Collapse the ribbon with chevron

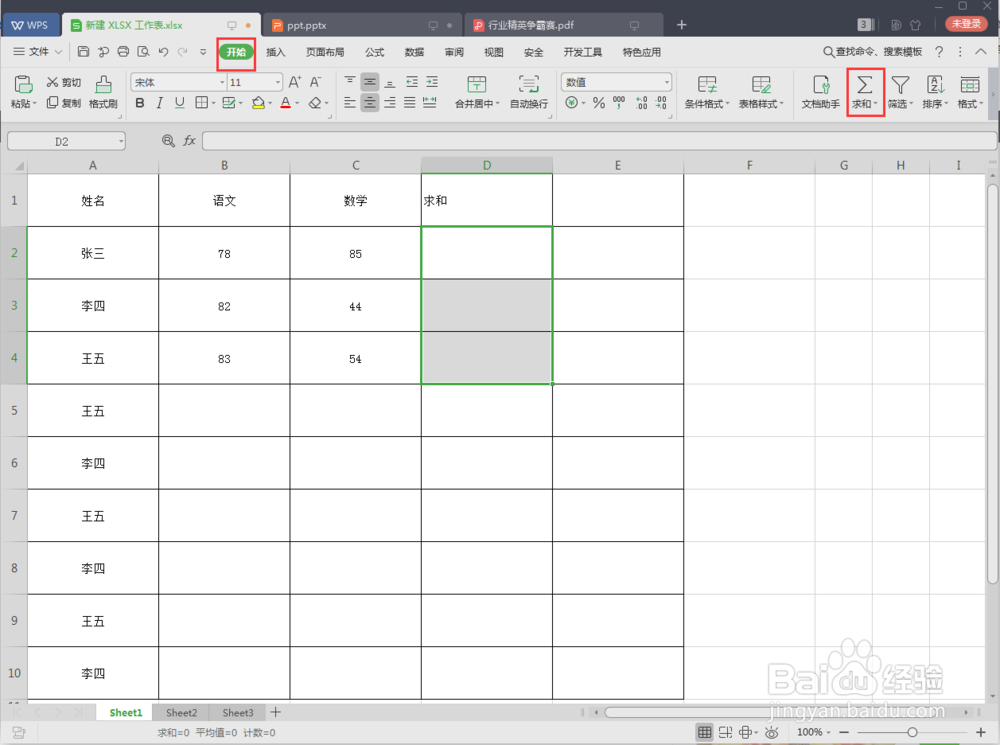[x=981, y=52]
